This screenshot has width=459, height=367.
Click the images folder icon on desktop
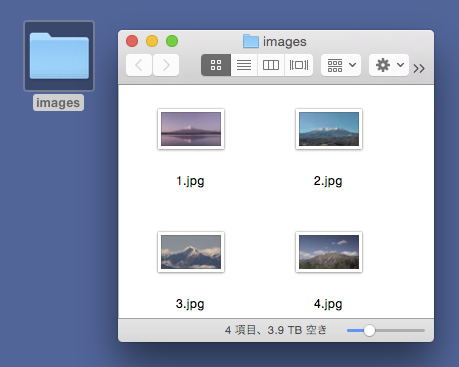[x=59, y=56]
